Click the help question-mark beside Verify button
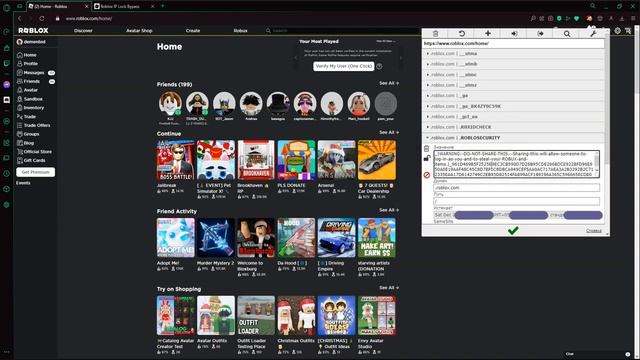This screenshot has height=360, width=640. point(379,66)
